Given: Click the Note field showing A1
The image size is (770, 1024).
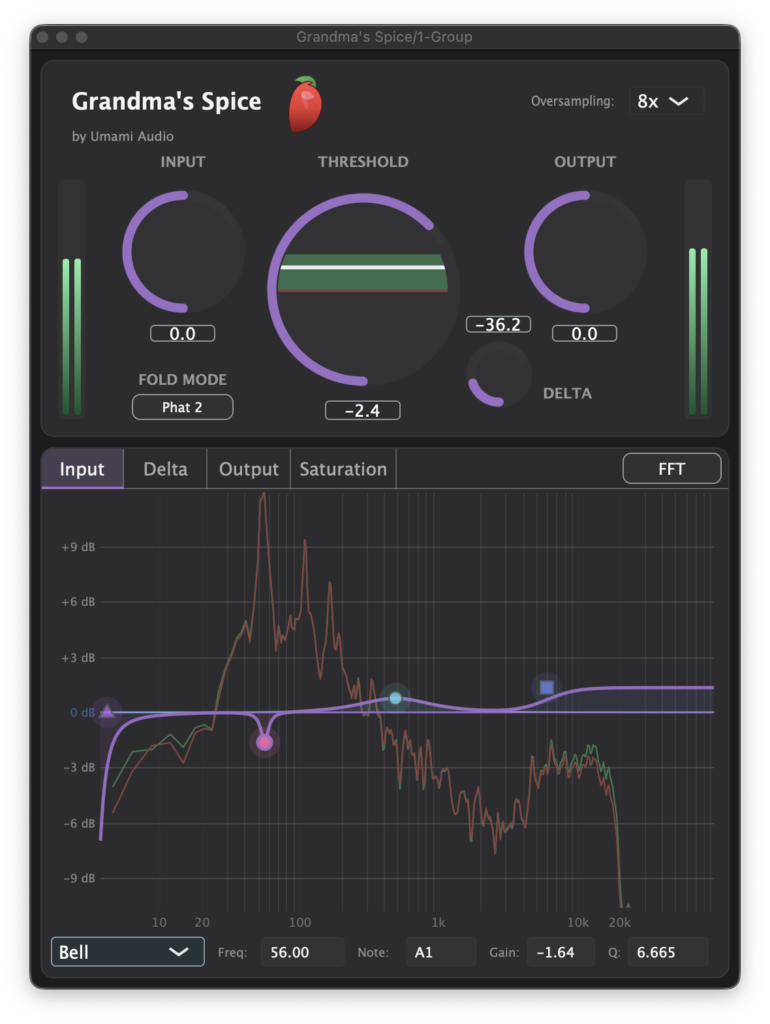Looking at the screenshot, I should pyautogui.click(x=441, y=952).
